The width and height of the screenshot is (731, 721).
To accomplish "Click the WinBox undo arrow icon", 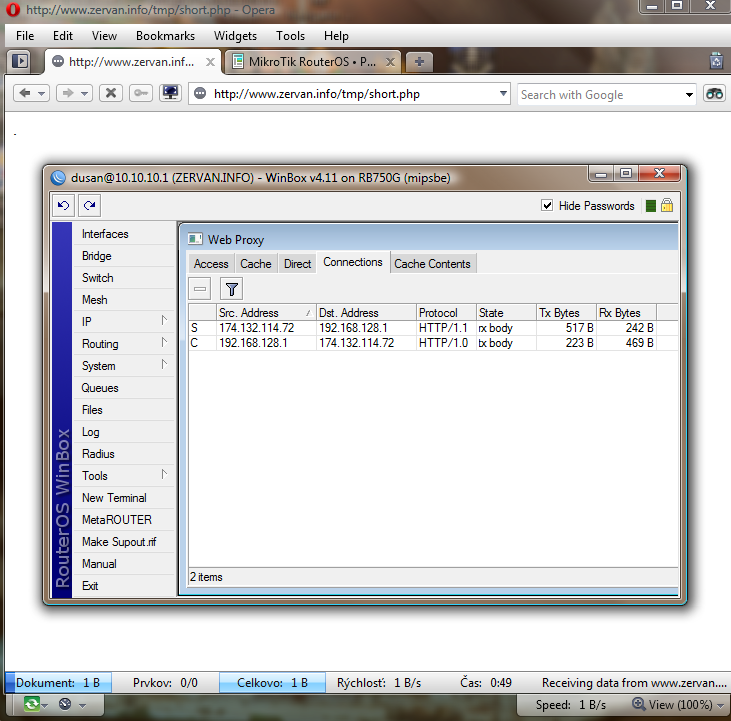I will pos(64,206).
